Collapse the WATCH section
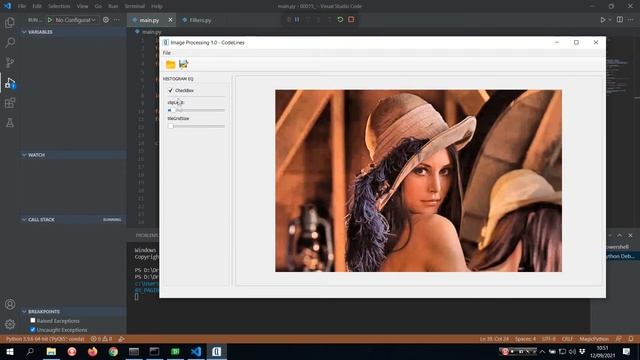 (x=73, y=155)
